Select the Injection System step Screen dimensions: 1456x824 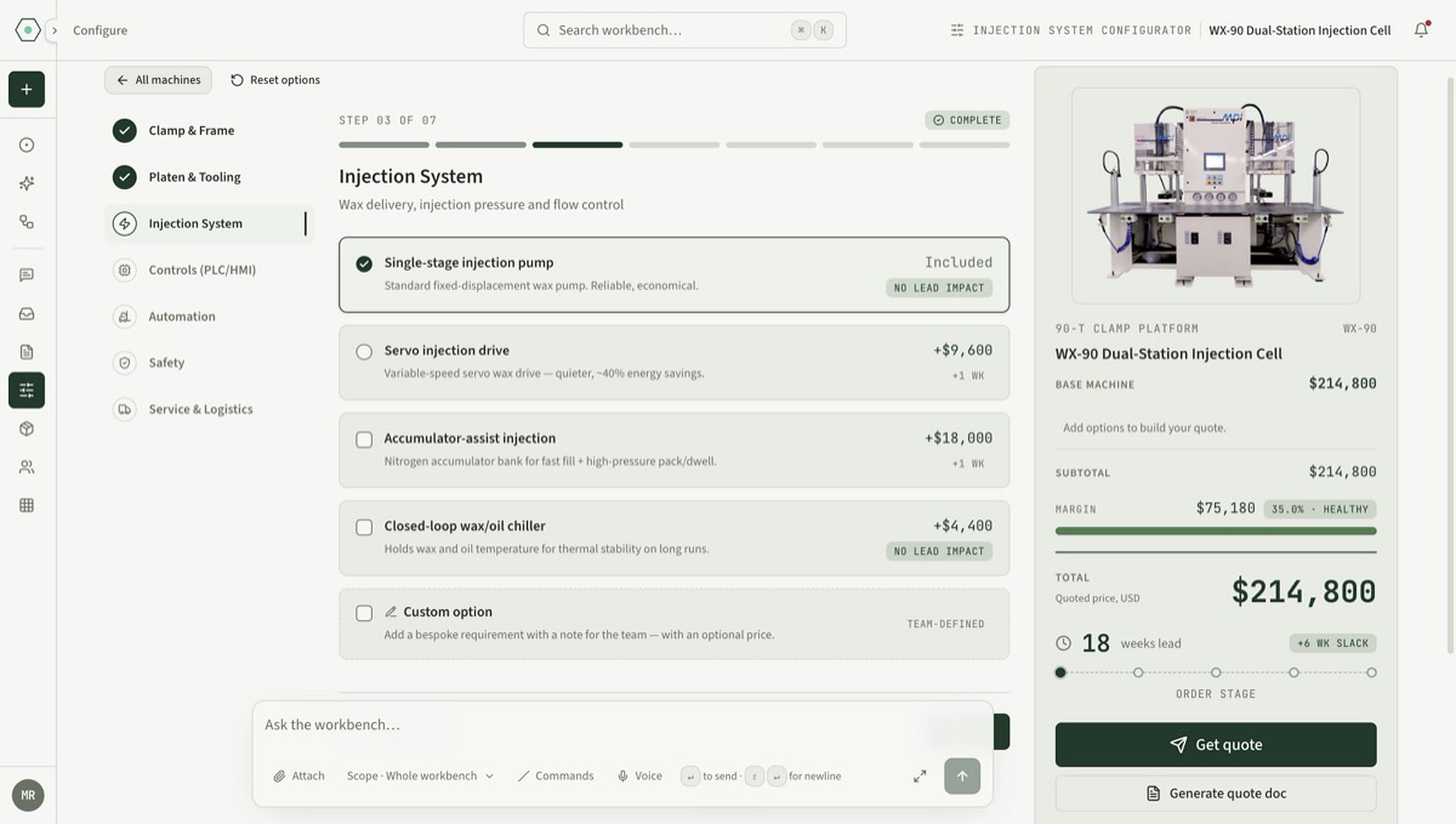(209, 223)
